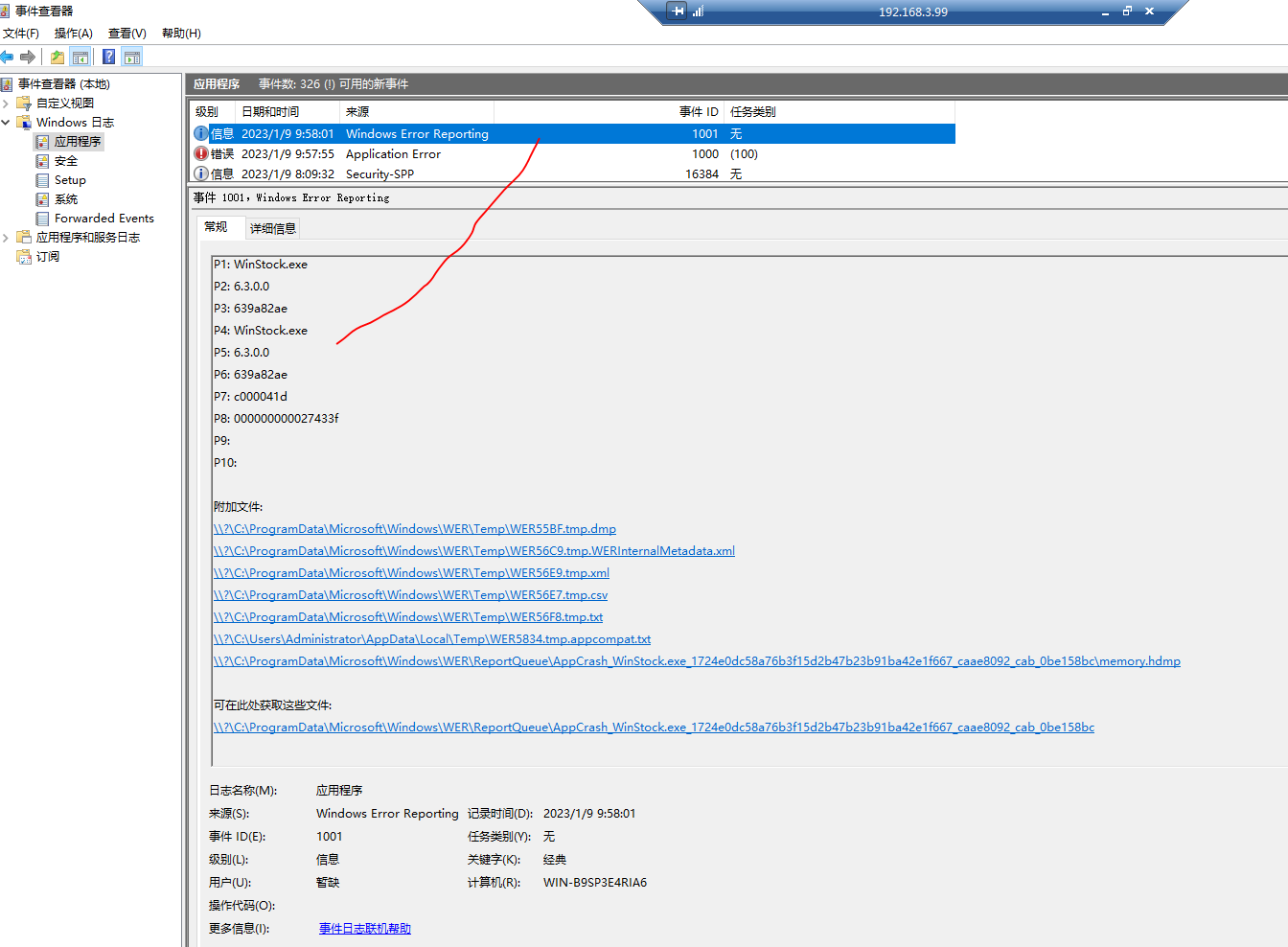Click the 安全 log icon in tree
Screen dimensions: 1288x947
(42, 161)
